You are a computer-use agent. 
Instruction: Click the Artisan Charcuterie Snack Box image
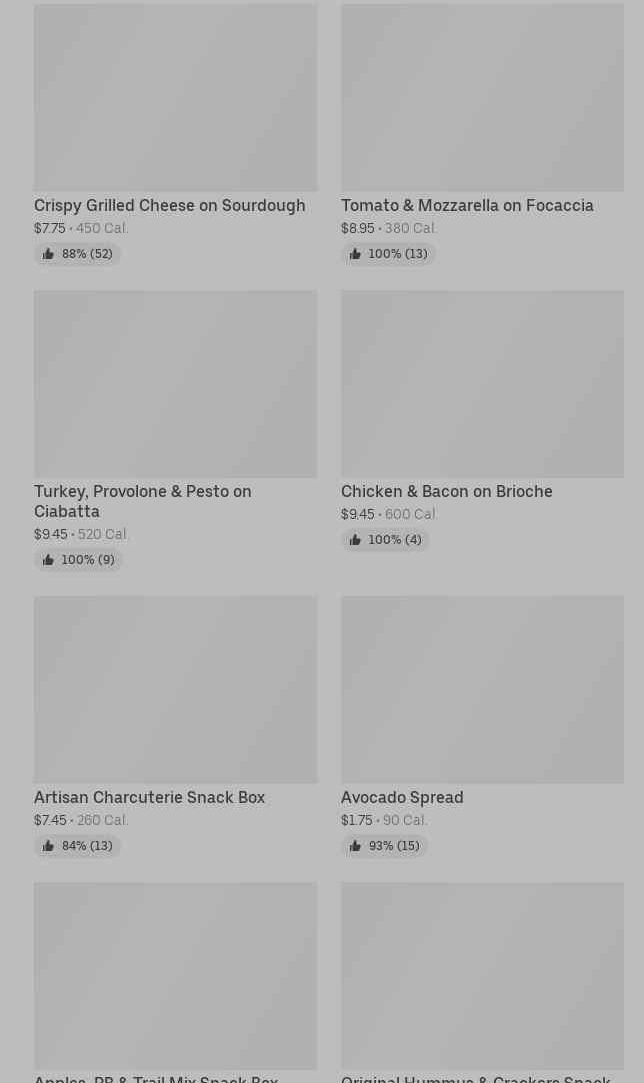tap(175, 690)
